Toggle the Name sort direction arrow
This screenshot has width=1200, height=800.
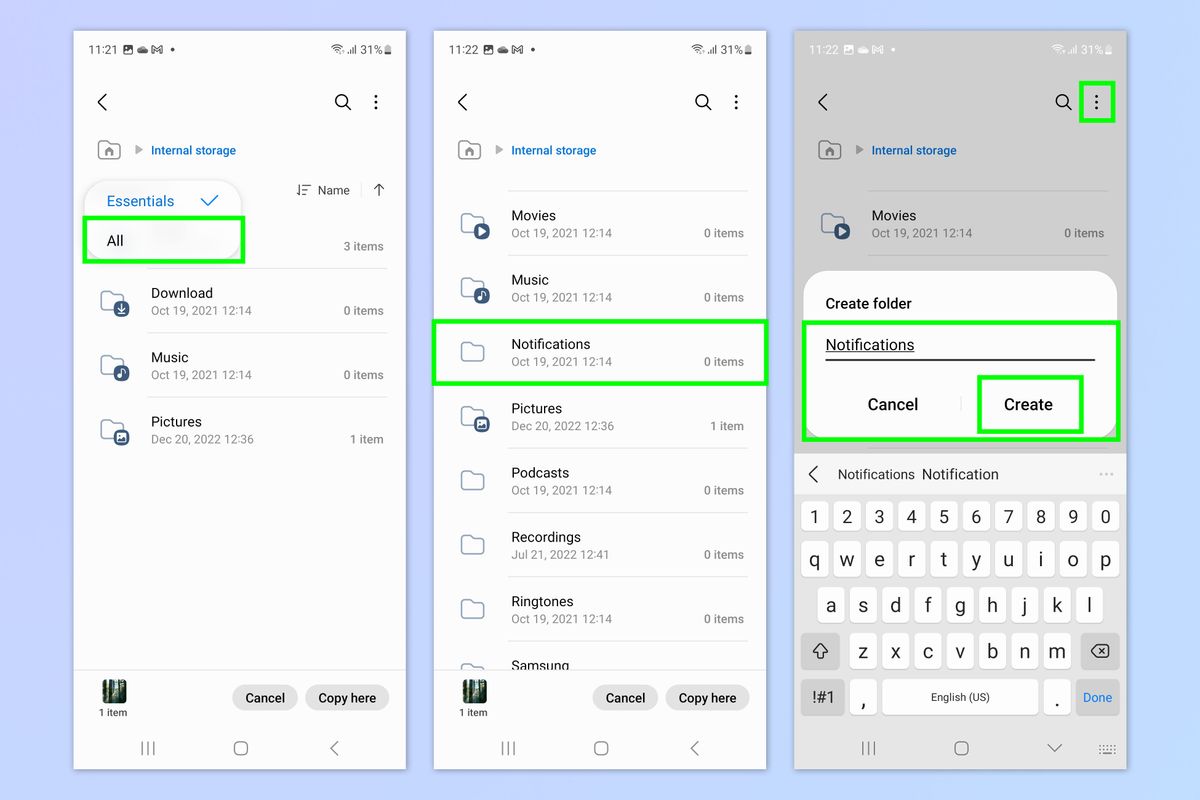click(378, 190)
